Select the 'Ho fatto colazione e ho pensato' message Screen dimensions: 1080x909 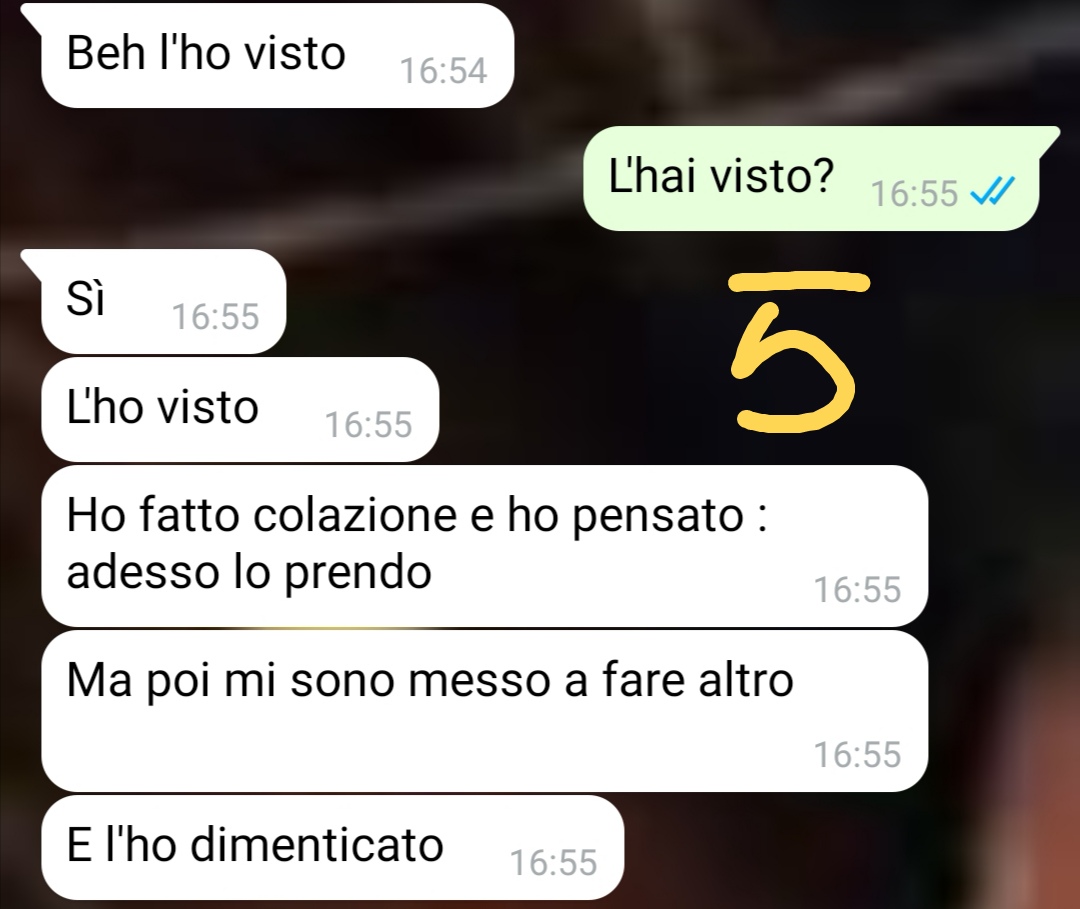pyautogui.click(x=485, y=546)
